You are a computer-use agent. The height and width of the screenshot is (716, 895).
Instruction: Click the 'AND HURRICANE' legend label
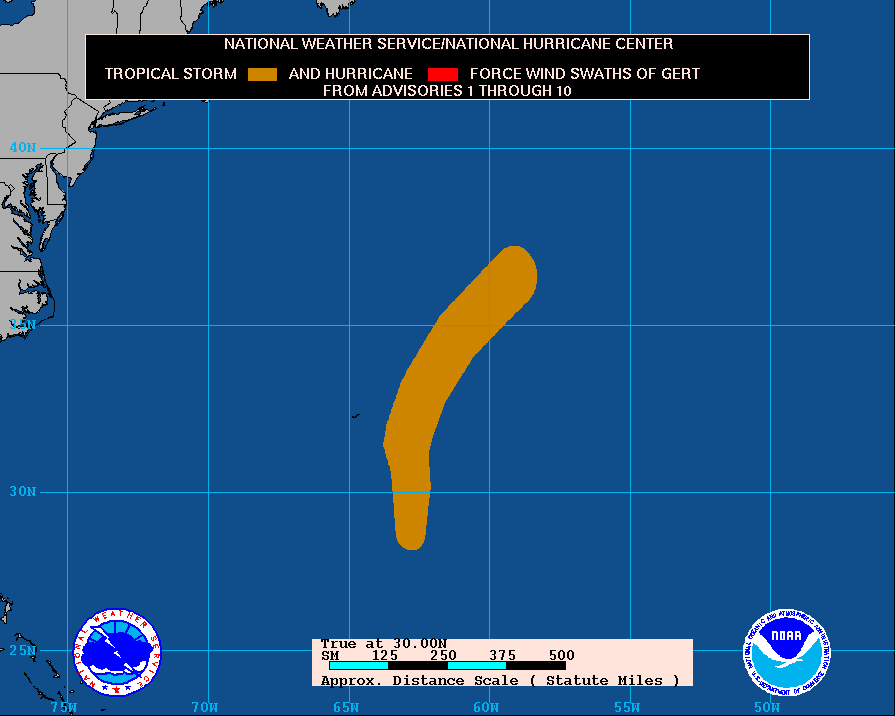click(x=350, y=74)
